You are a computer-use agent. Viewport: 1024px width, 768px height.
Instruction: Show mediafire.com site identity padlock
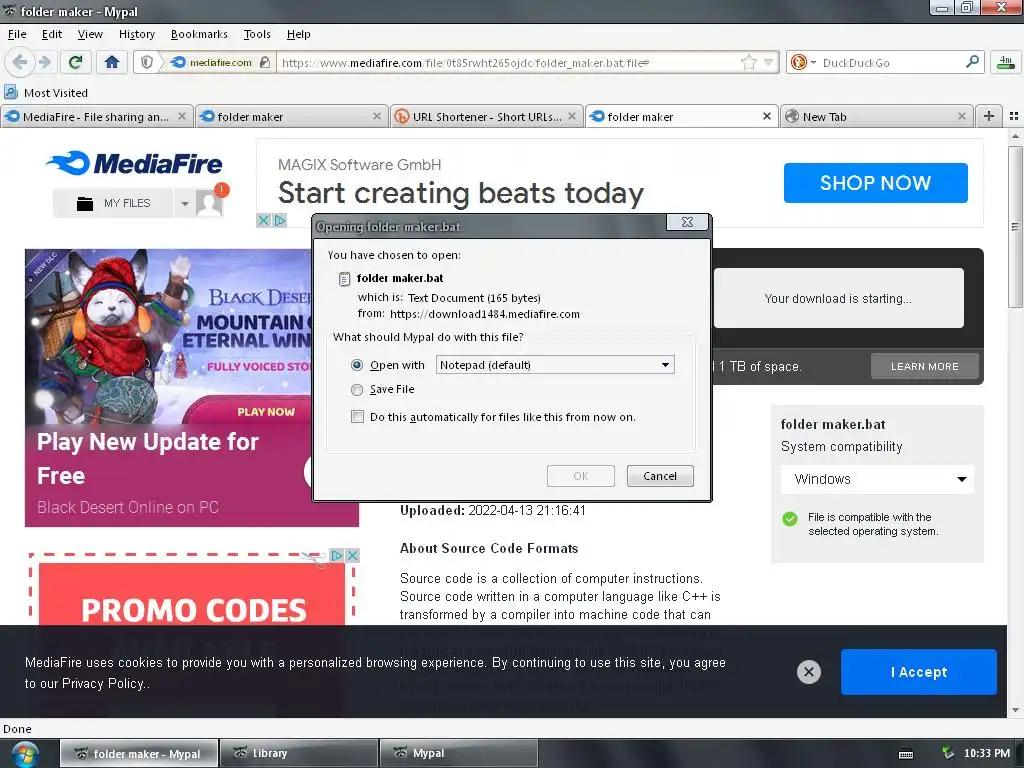click(264, 62)
